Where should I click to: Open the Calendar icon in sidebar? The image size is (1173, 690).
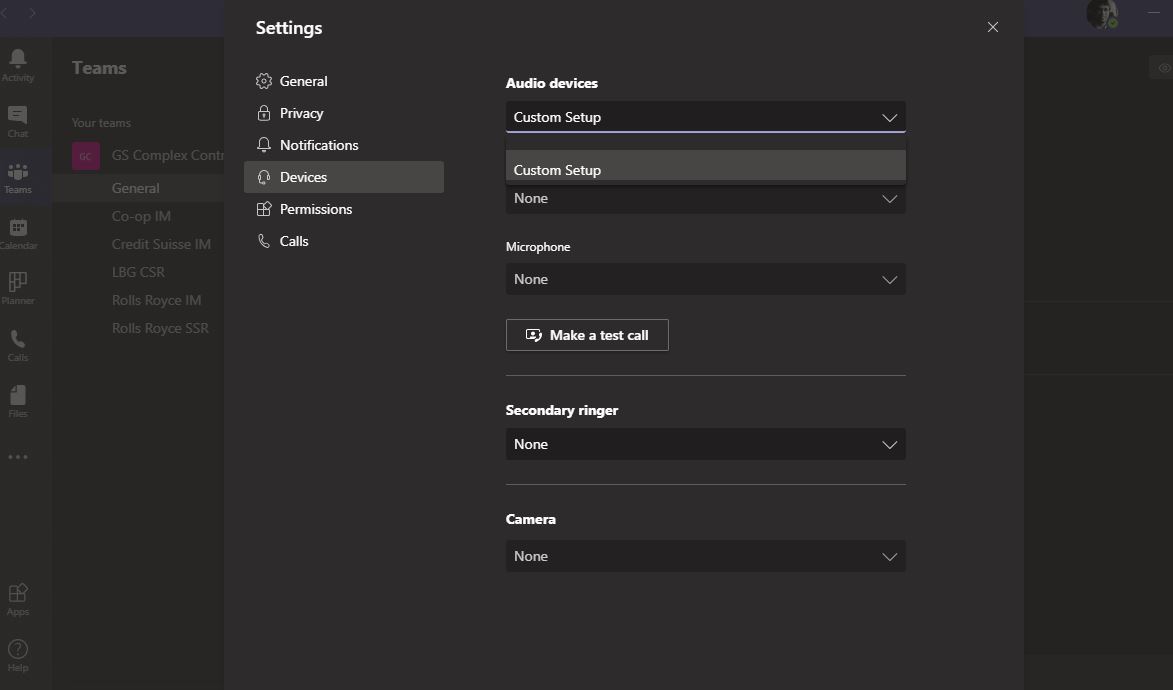(x=18, y=233)
